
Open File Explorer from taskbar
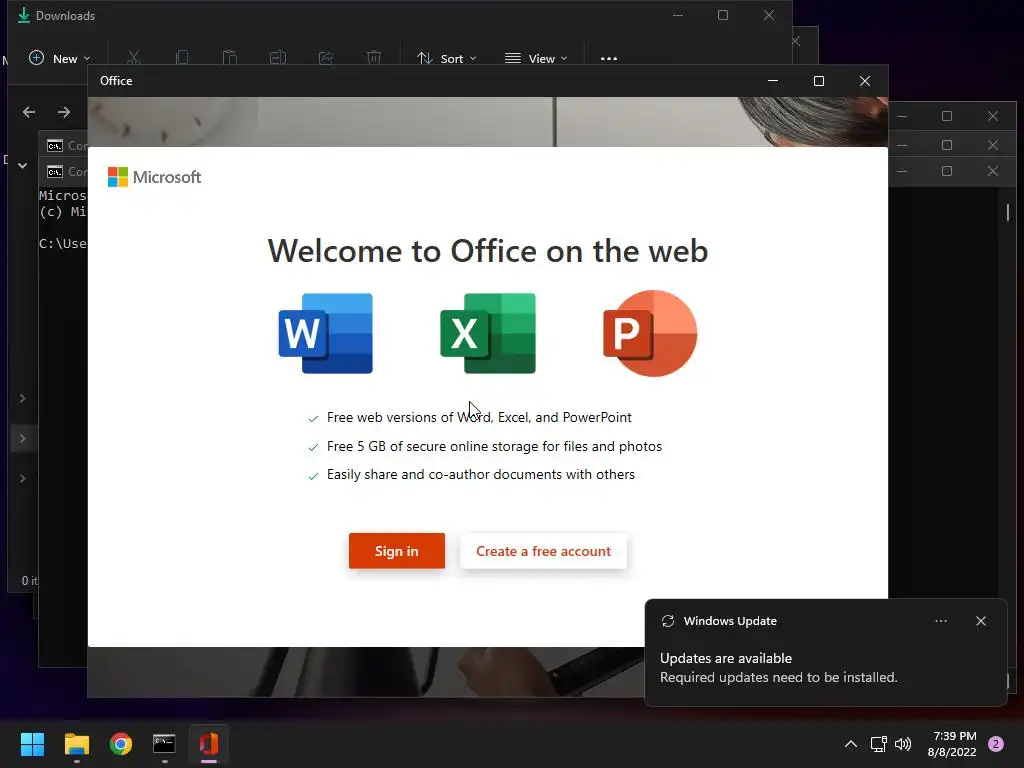[x=77, y=744]
